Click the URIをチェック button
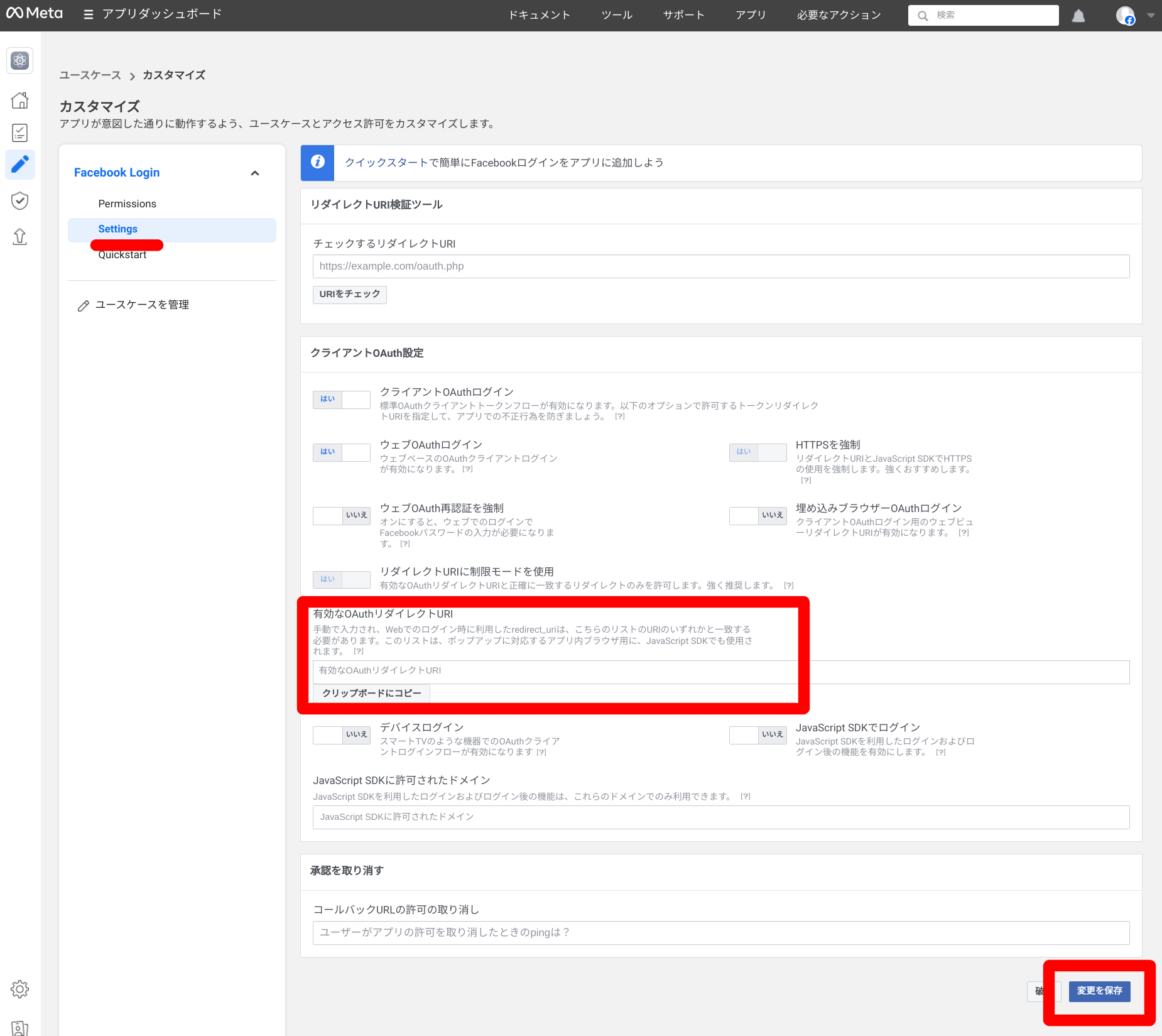1162x1036 pixels. [x=350, y=295]
